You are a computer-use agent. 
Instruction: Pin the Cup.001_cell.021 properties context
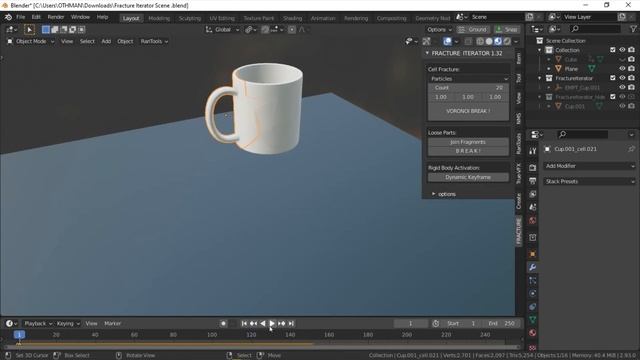pos(631,149)
